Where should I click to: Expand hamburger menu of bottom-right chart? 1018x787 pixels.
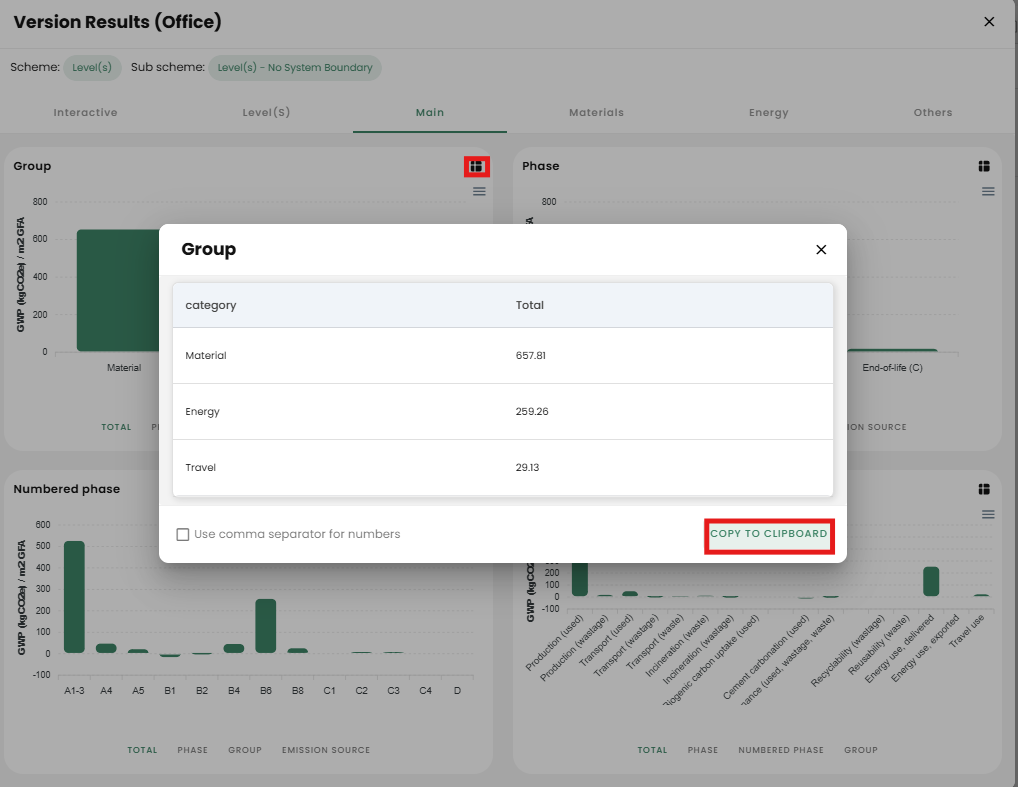tap(988, 514)
